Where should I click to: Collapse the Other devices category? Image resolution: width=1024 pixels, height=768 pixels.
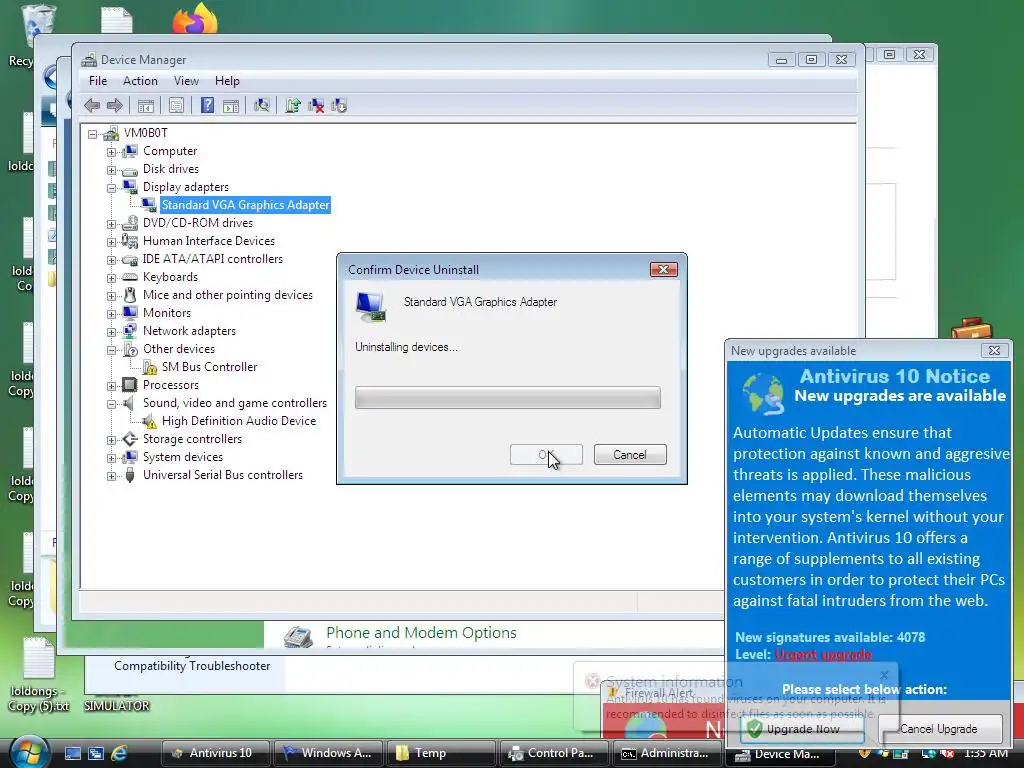pos(112,350)
